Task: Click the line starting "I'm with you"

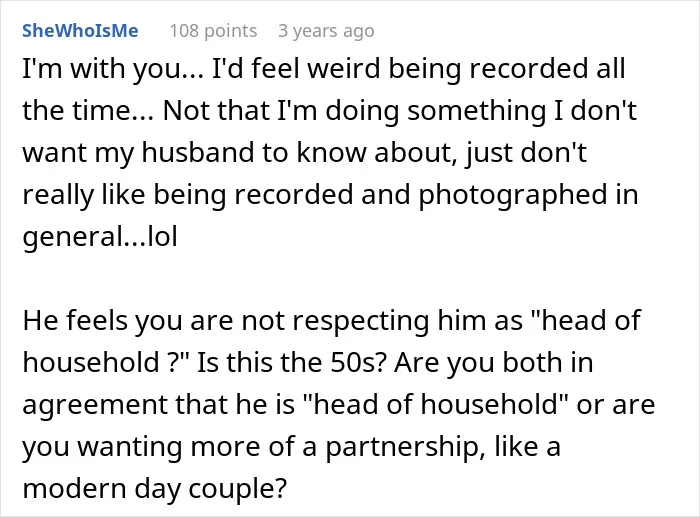Action: tap(324, 69)
